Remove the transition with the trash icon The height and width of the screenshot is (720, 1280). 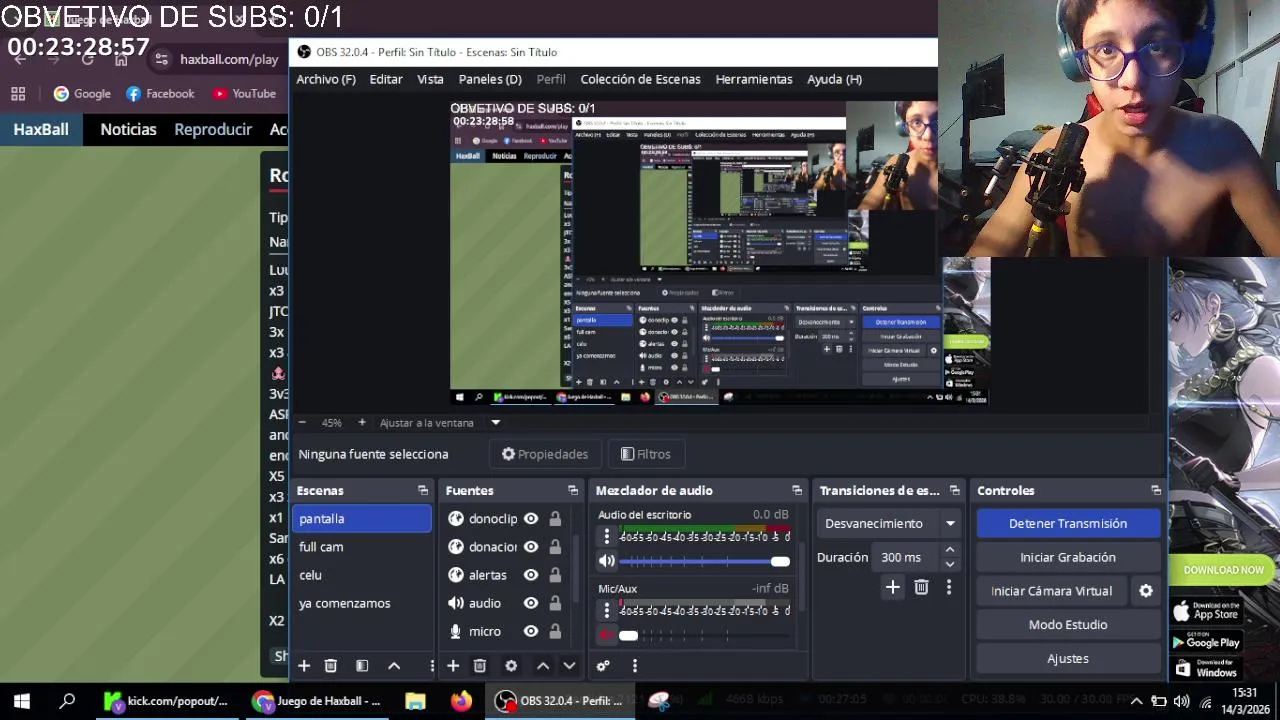click(x=922, y=588)
